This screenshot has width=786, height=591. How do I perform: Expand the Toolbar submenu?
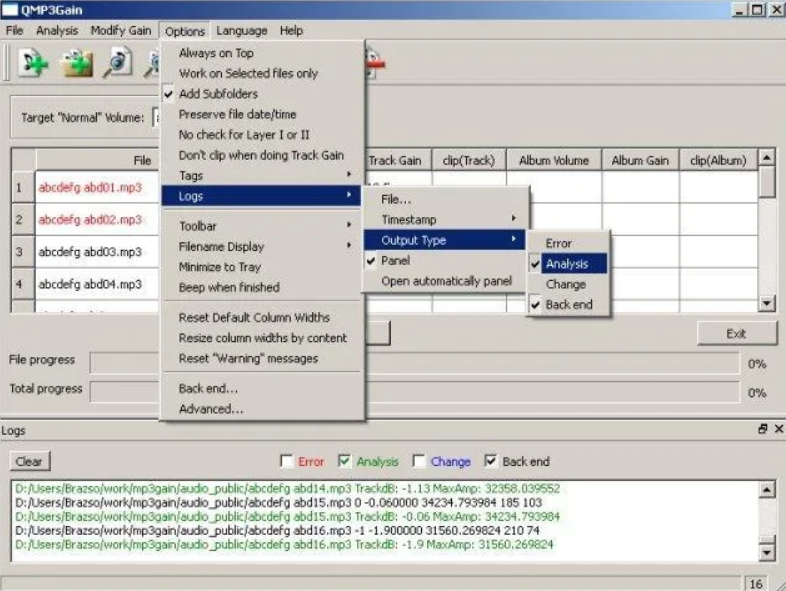pos(261,226)
